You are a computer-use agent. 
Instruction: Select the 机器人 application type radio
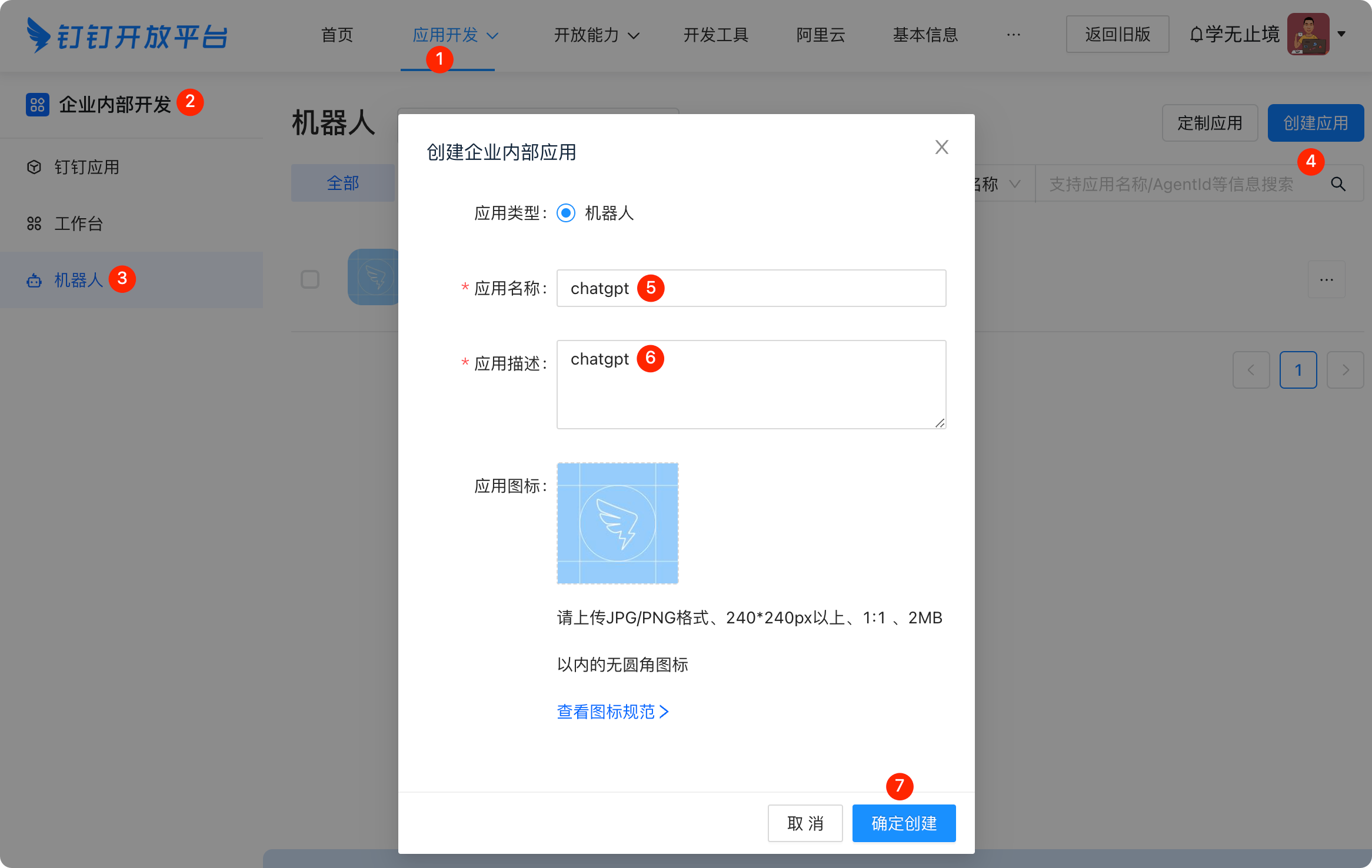[x=566, y=213]
